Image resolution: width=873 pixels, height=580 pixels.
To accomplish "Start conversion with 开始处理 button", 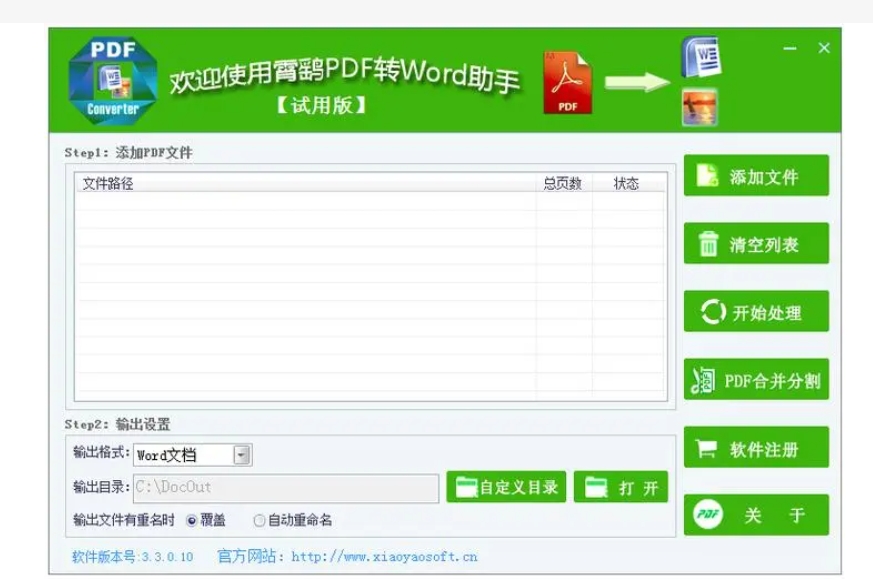I will click(x=756, y=312).
